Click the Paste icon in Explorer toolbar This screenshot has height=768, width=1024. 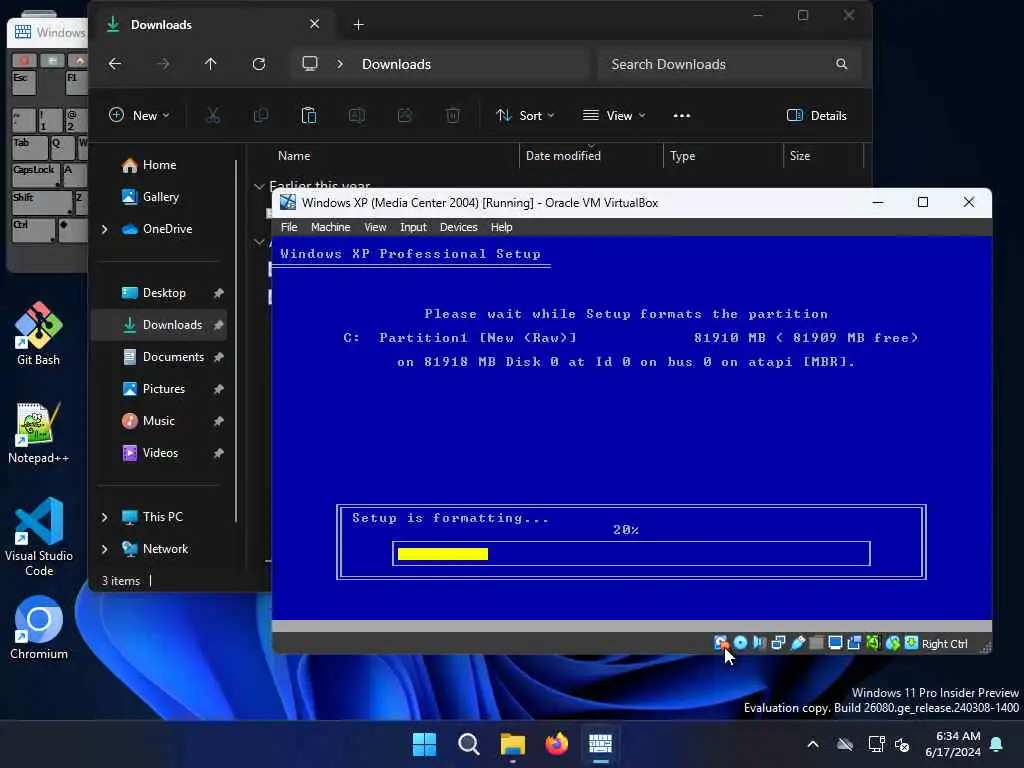309,116
